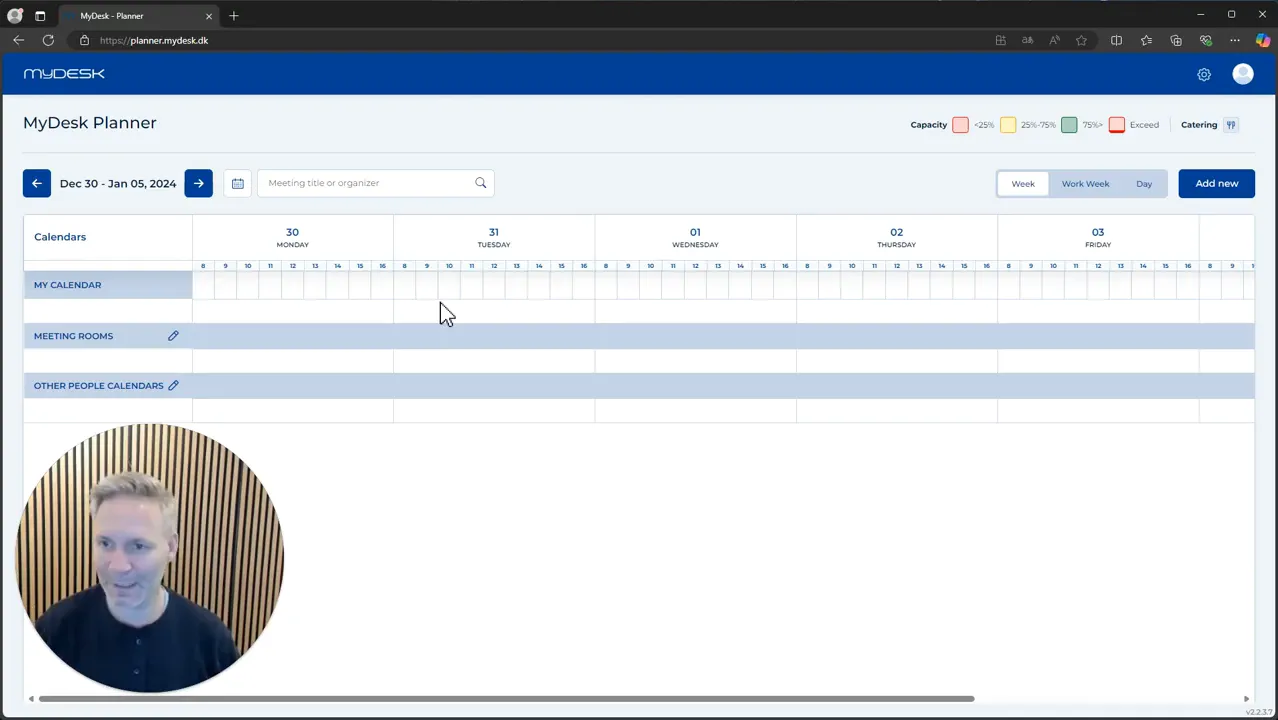Open a new browser tab
Screen dimensions: 1278x720
[234, 16]
